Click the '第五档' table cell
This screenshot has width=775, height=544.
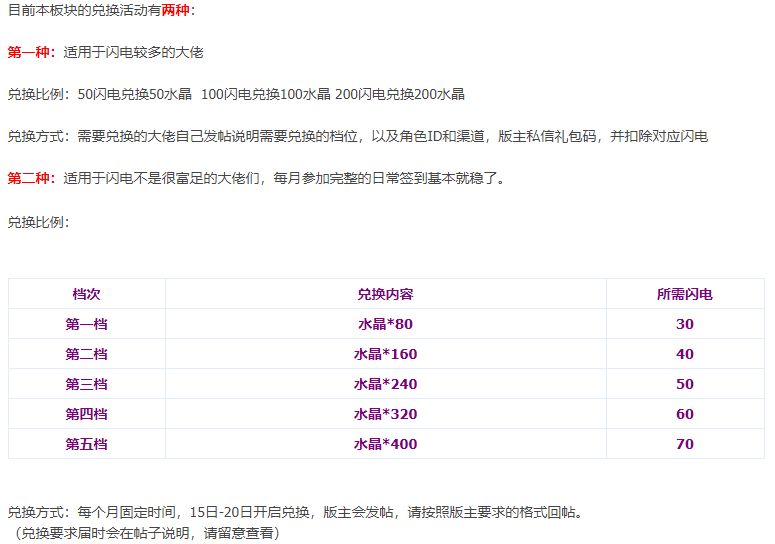point(86,444)
